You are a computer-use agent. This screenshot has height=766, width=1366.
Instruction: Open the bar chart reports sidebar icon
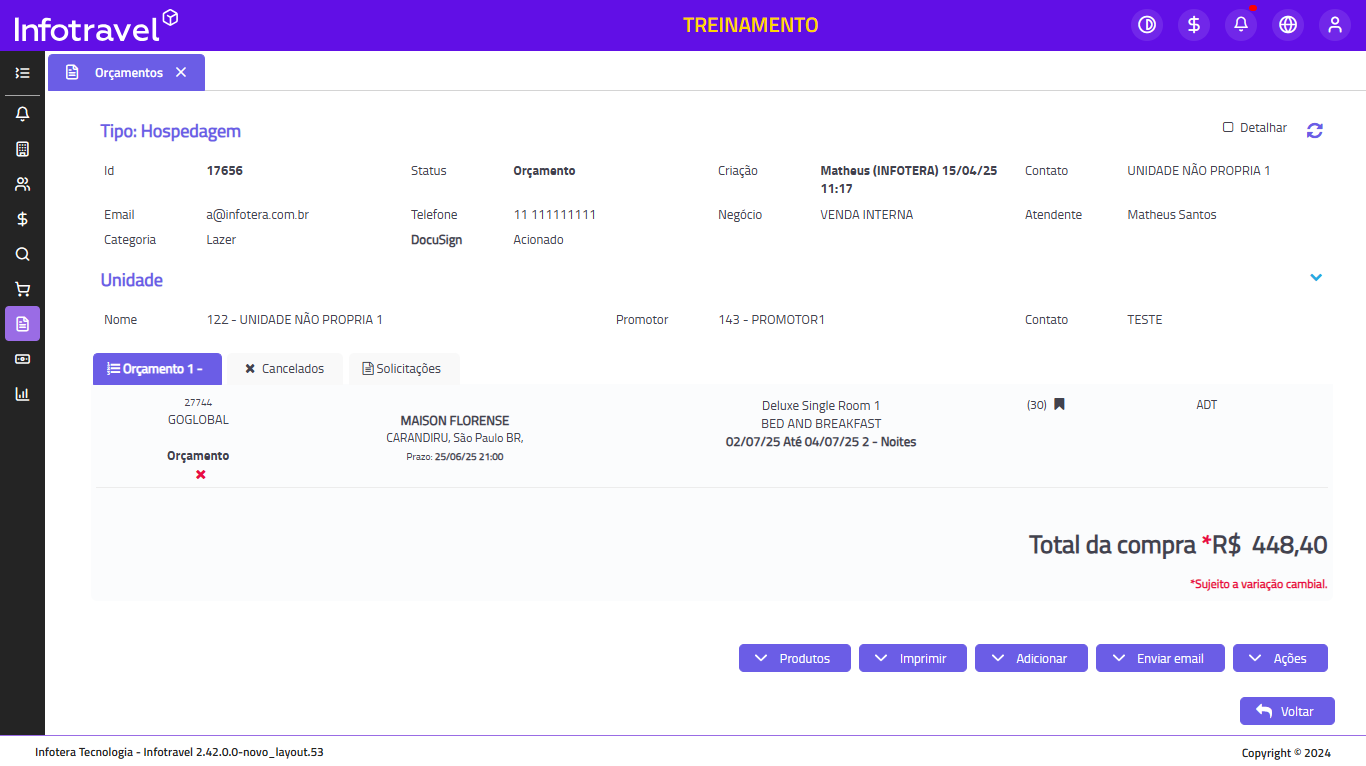[x=22, y=394]
